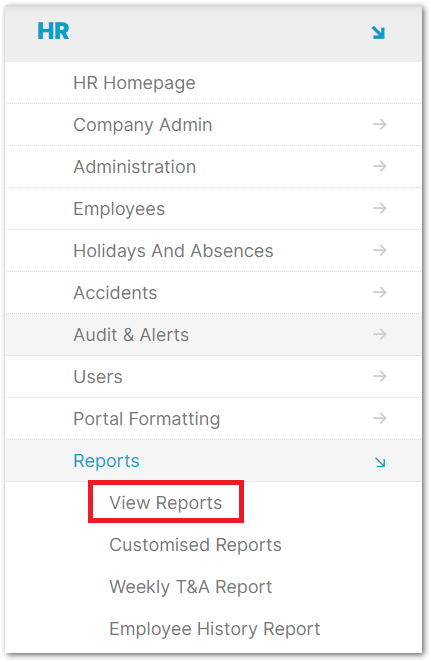
Task: Open Customised Reports submenu link
Action: [x=195, y=545]
